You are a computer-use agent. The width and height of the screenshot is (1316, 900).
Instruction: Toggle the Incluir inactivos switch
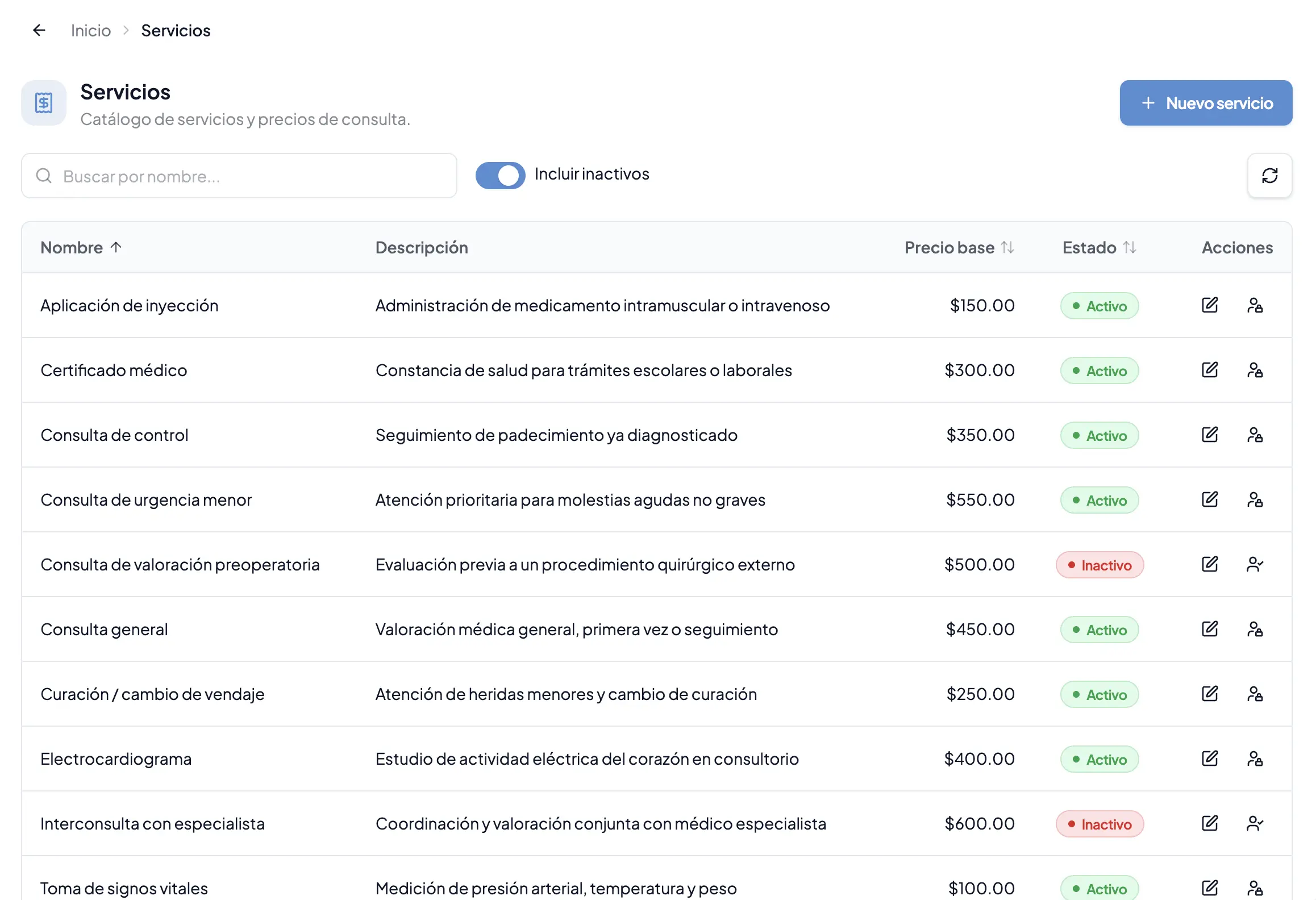coord(500,175)
